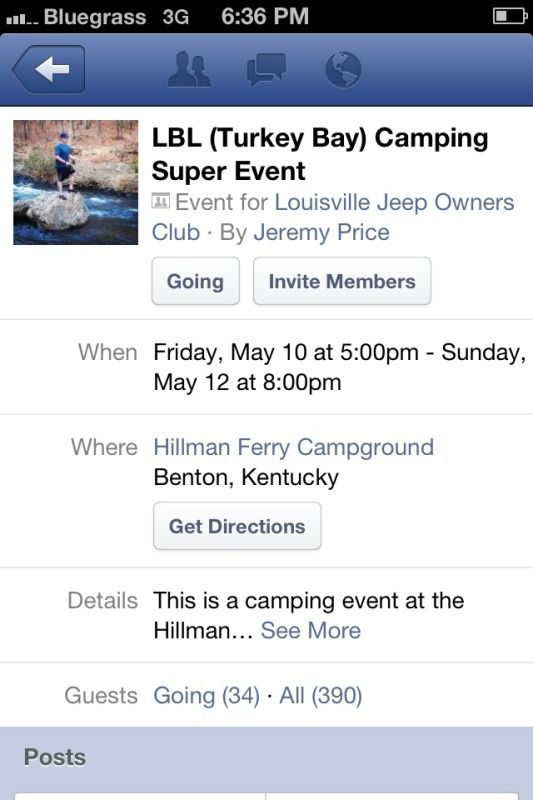Viewport: 533px width, 800px height.
Task: Open the messages chat bubbles icon
Action: [x=266, y=69]
